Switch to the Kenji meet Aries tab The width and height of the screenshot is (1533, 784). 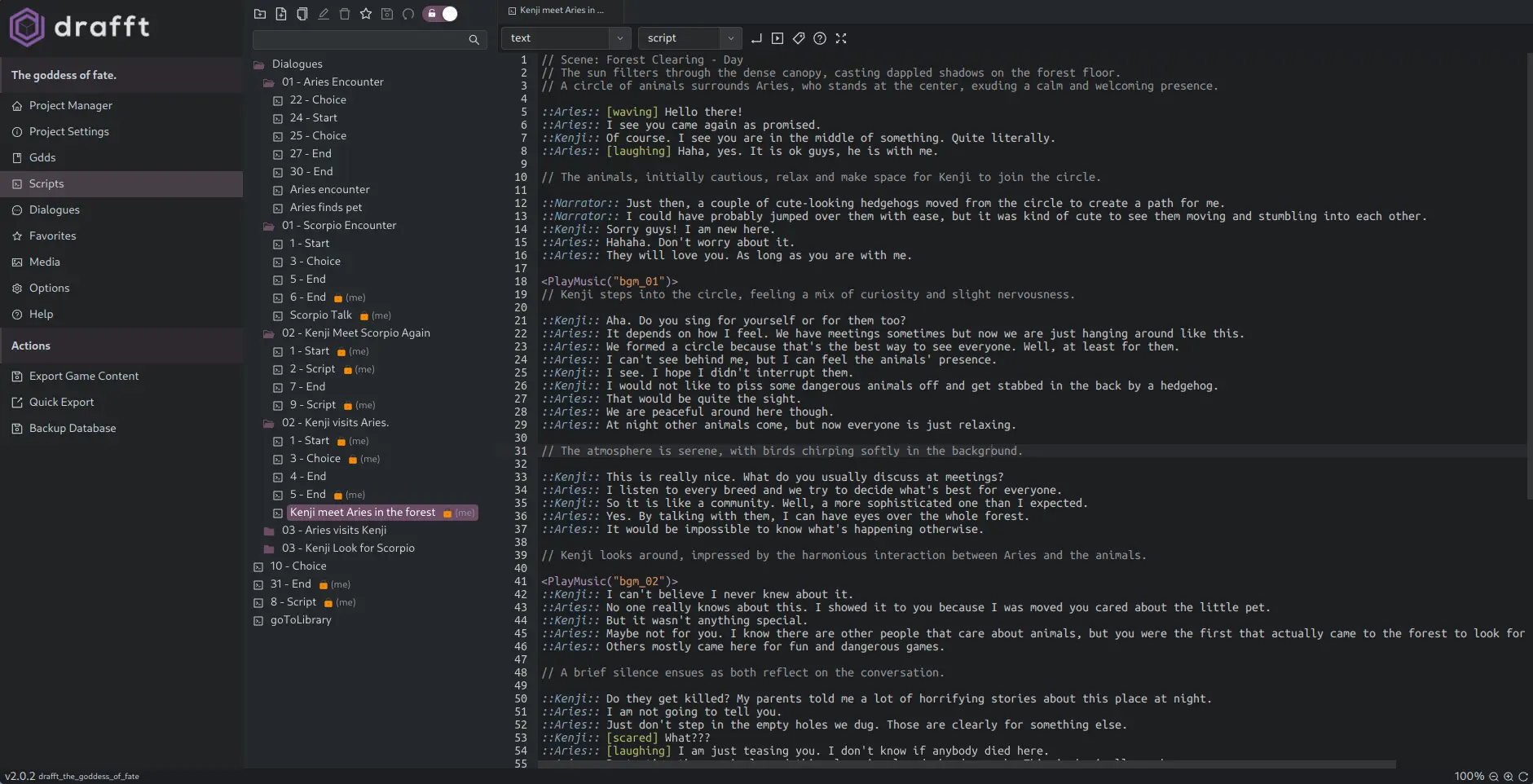coord(557,11)
